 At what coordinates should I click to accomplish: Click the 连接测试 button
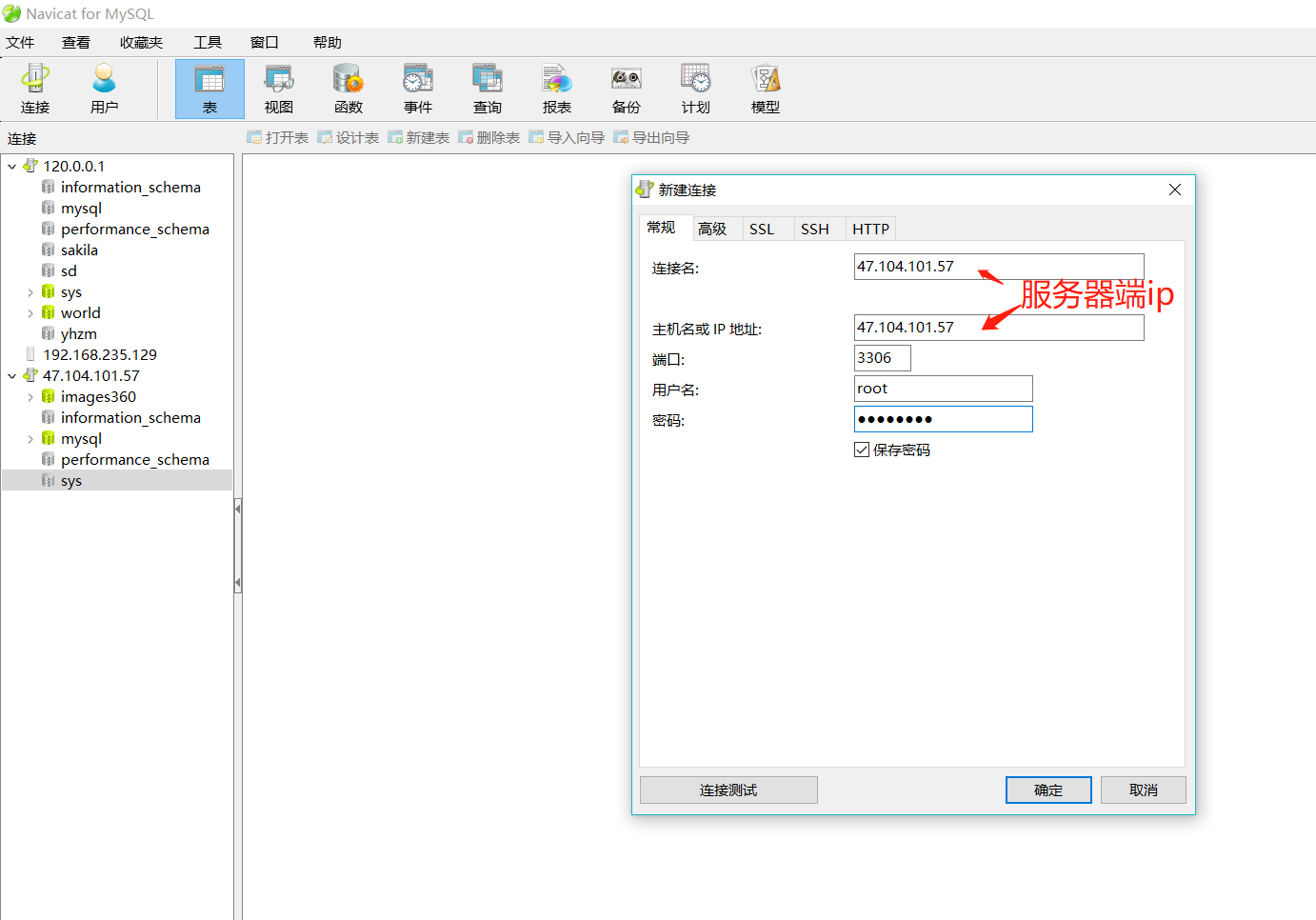728,790
